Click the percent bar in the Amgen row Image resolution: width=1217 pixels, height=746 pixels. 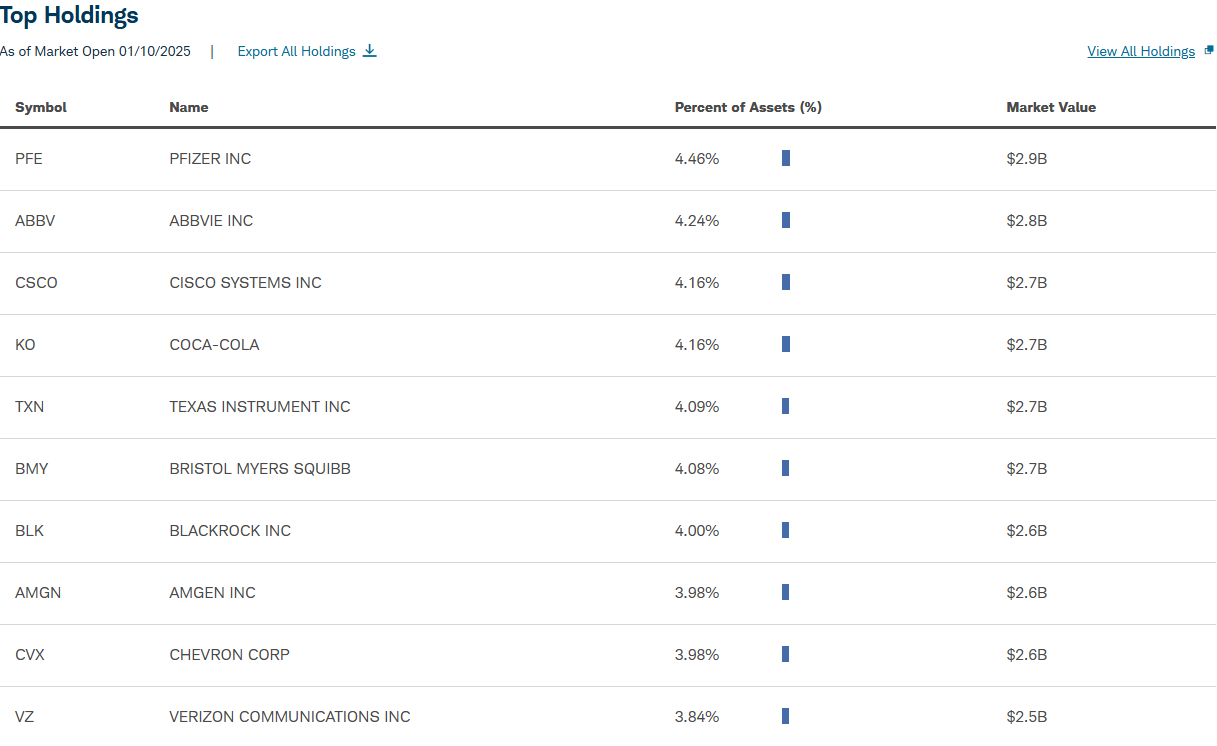786,592
